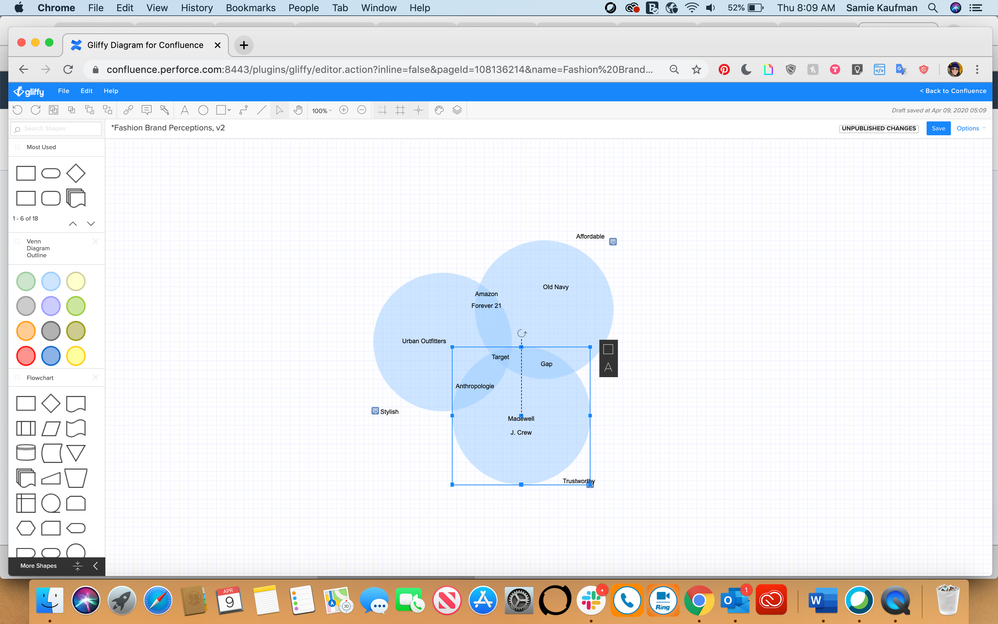
Task: Go Back to Confluence link
Action: tap(953, 91)
